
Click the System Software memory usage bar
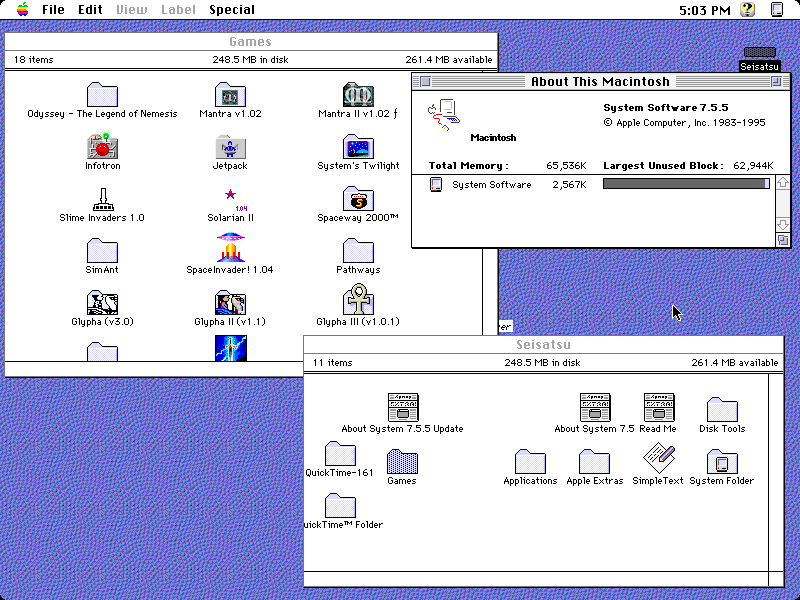coord(686,184)
